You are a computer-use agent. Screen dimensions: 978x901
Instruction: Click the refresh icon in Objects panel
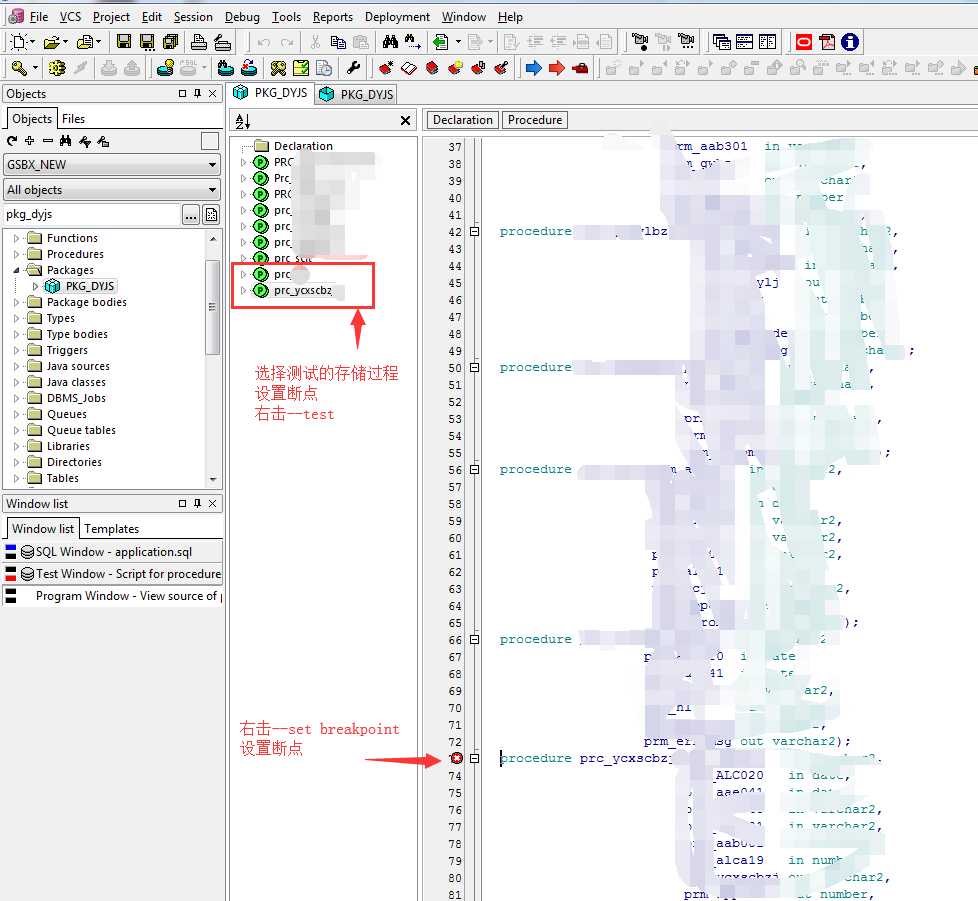click(x=12, y=141)
